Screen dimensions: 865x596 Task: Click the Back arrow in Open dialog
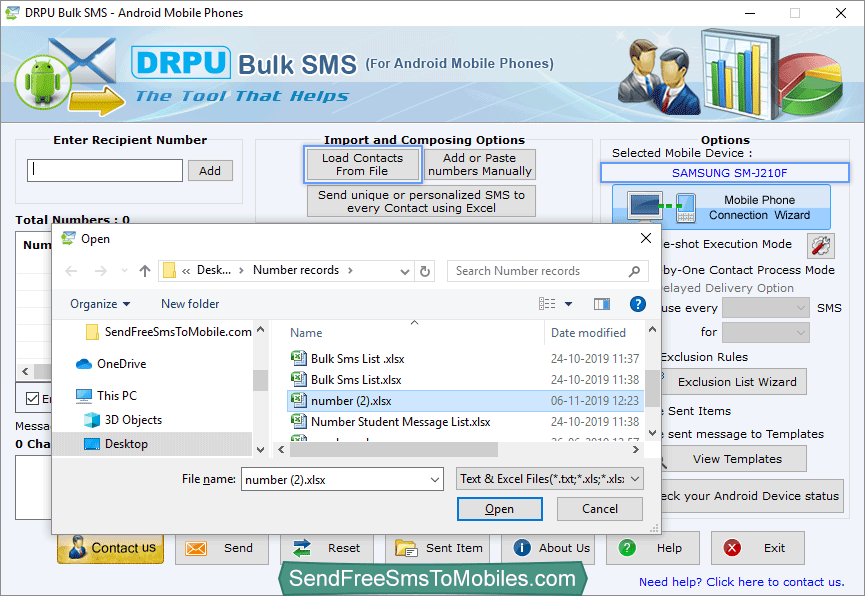(71, 271)
